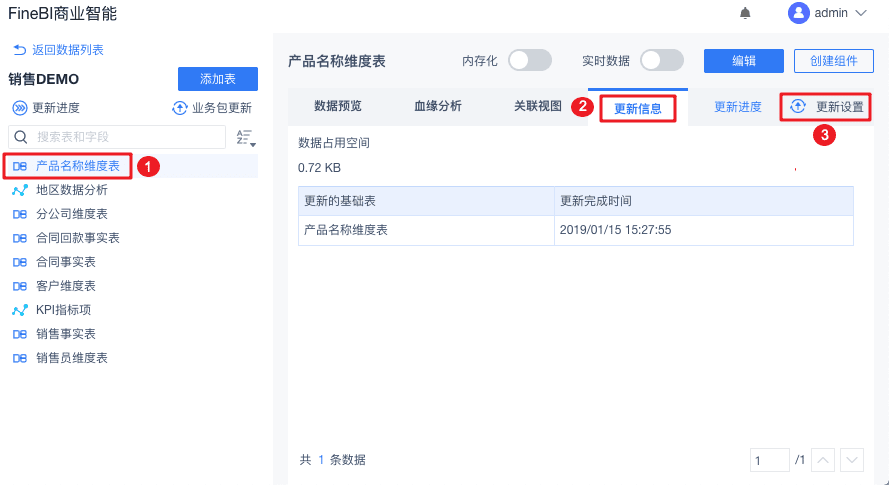Click the 更新设置 refresh icon
889x485 pixels.
[797, 106]
